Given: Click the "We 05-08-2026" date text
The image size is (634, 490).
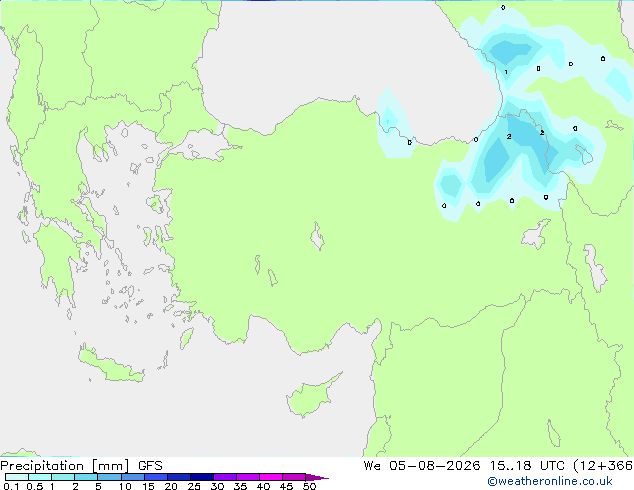Looking at the screenshot, I should [422, 466].
